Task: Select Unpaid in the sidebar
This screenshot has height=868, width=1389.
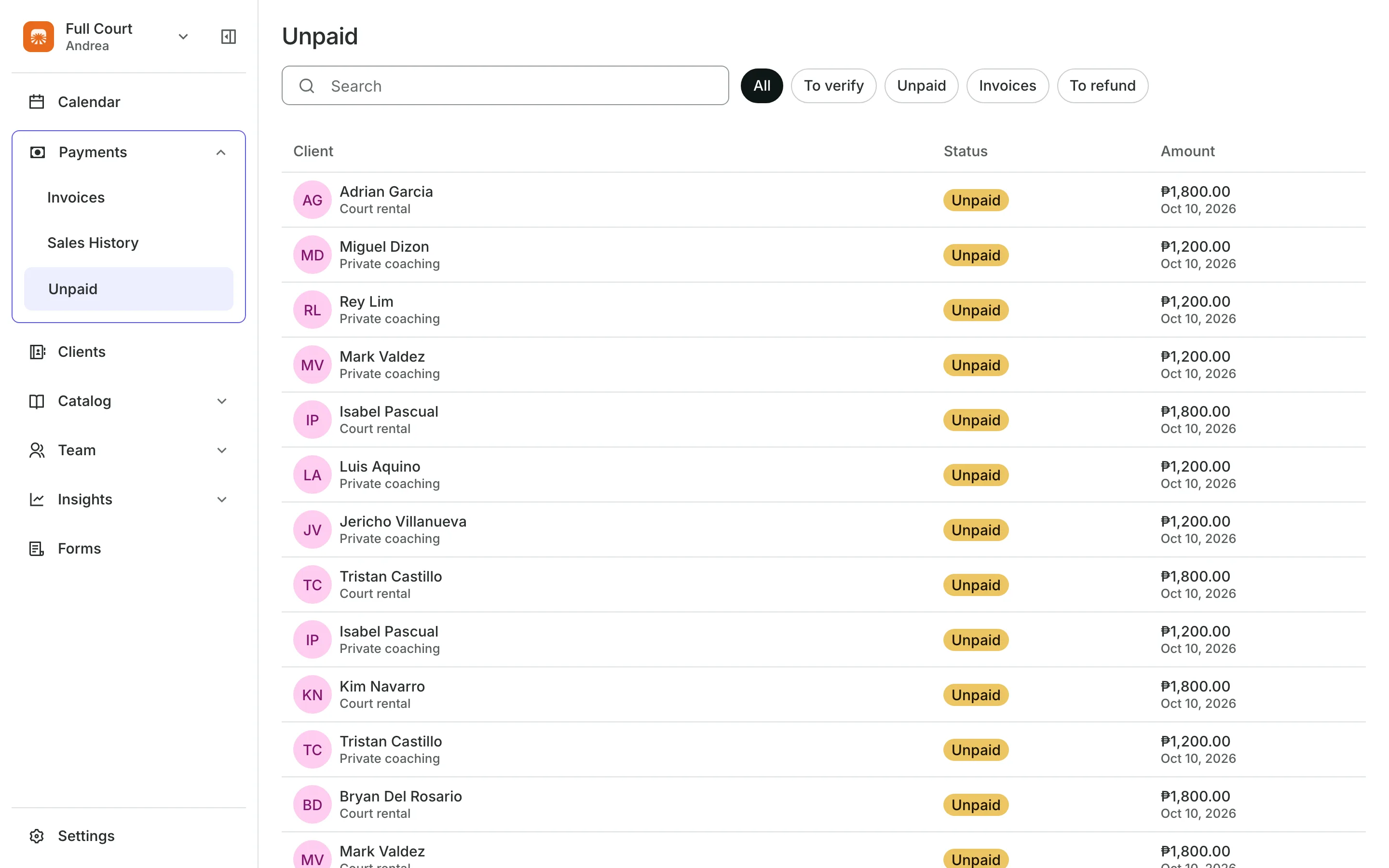Action: [129, 289]
